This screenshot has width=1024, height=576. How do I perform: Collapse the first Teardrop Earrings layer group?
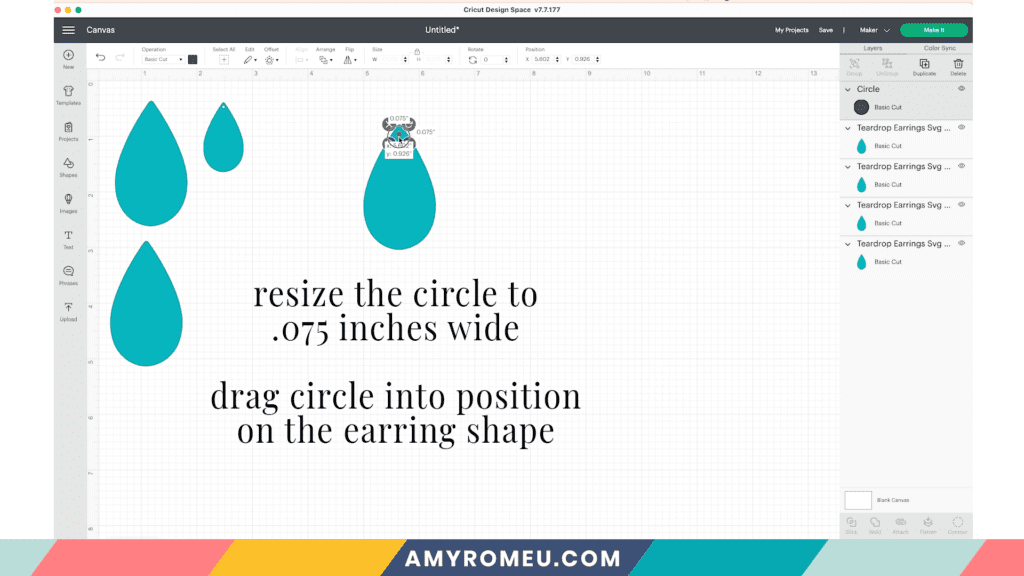click(848, 128)
